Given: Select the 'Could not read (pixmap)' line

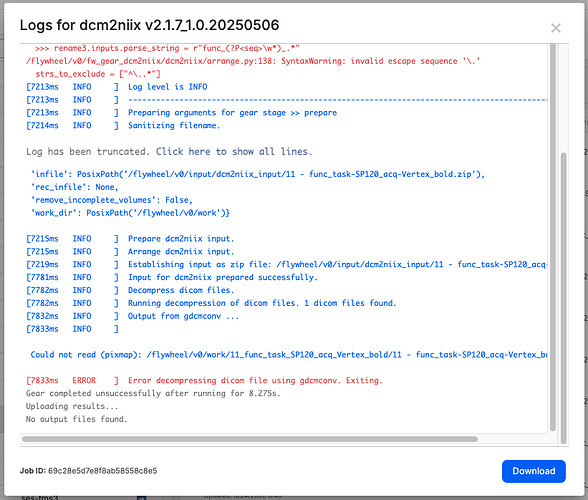Looking at the screenshot, I should tap(289, 354).
